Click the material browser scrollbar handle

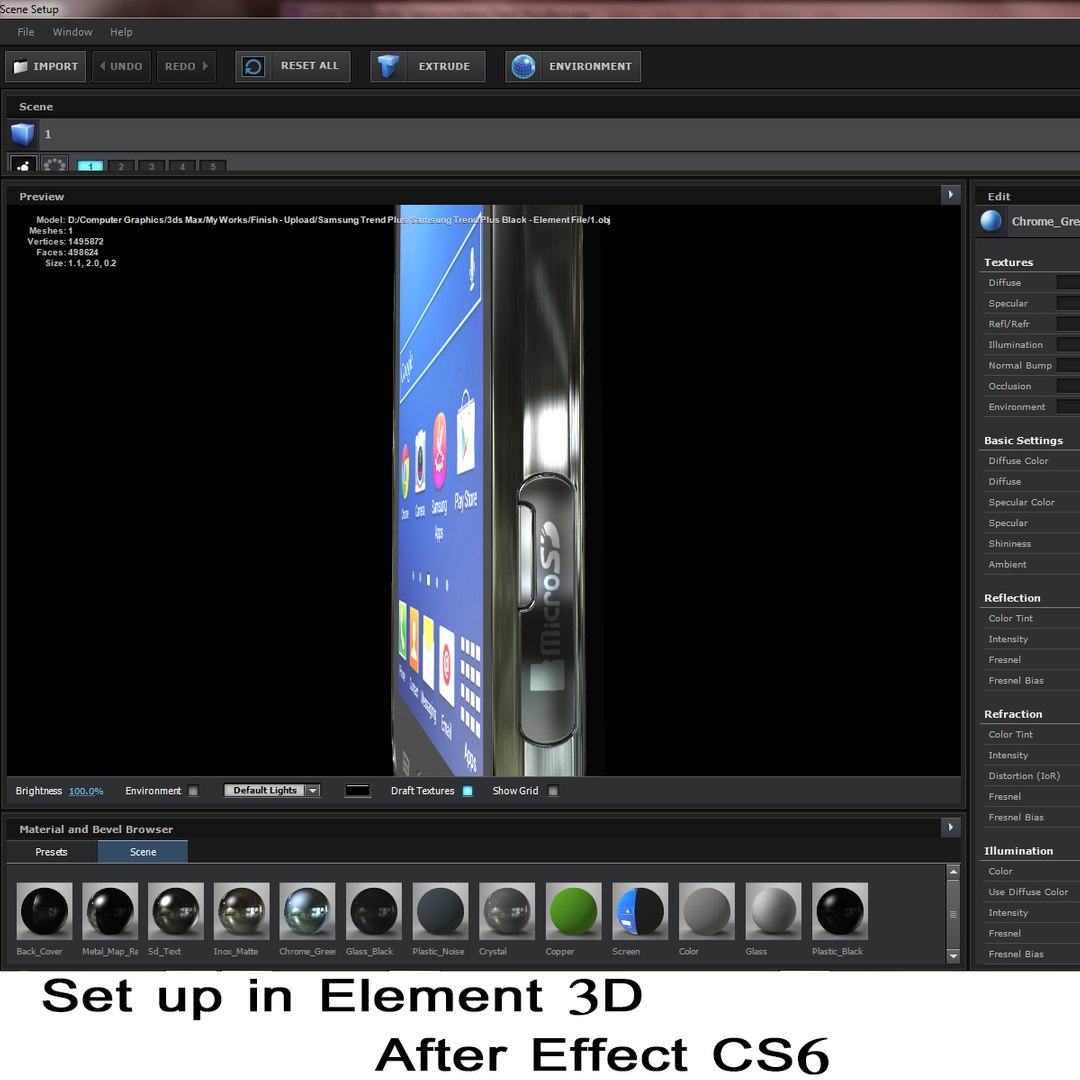[x=953, y=914]
